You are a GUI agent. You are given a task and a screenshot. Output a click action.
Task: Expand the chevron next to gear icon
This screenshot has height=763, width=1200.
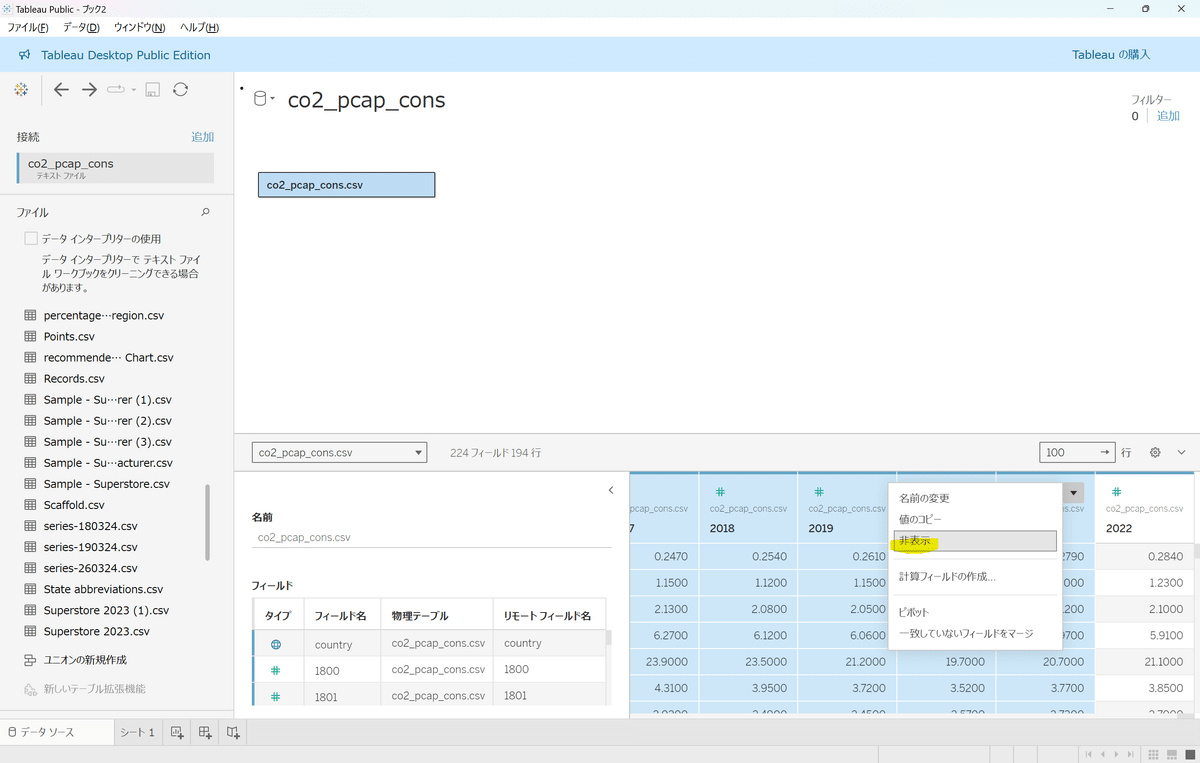[1181, 453]
